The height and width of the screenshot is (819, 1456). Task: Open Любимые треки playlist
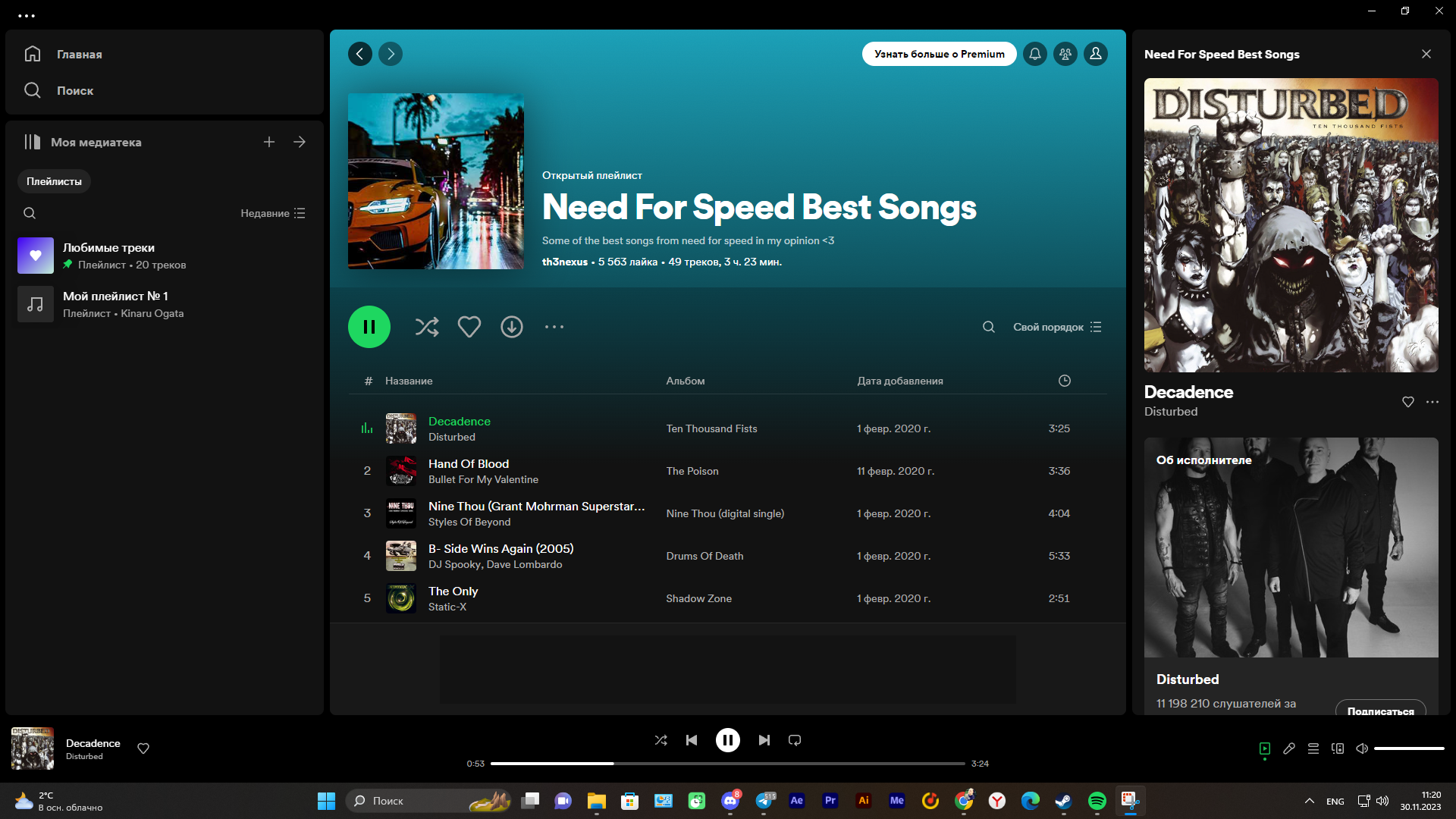(163, 256)
